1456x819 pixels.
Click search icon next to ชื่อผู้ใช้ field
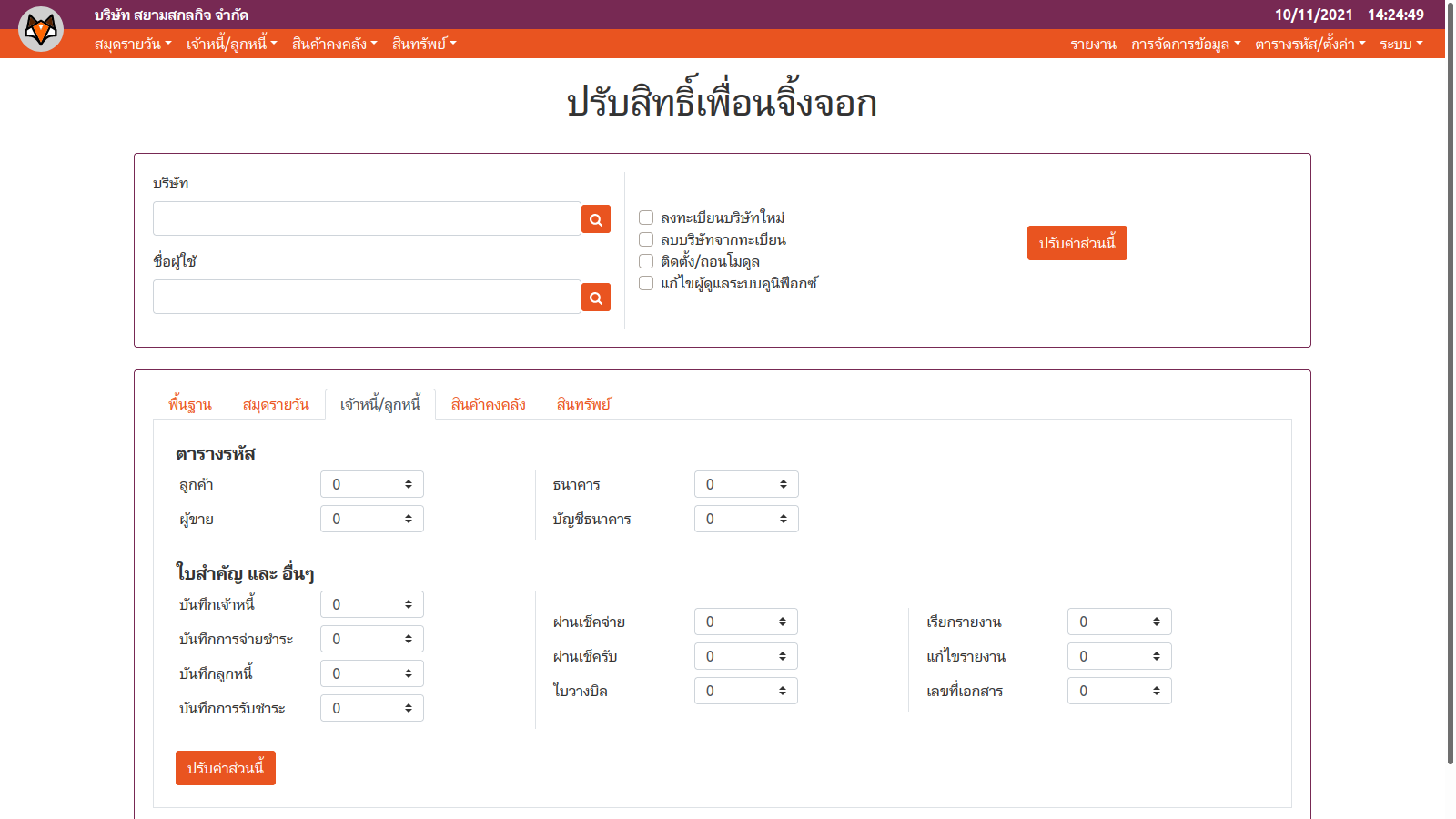pos(595,298)
